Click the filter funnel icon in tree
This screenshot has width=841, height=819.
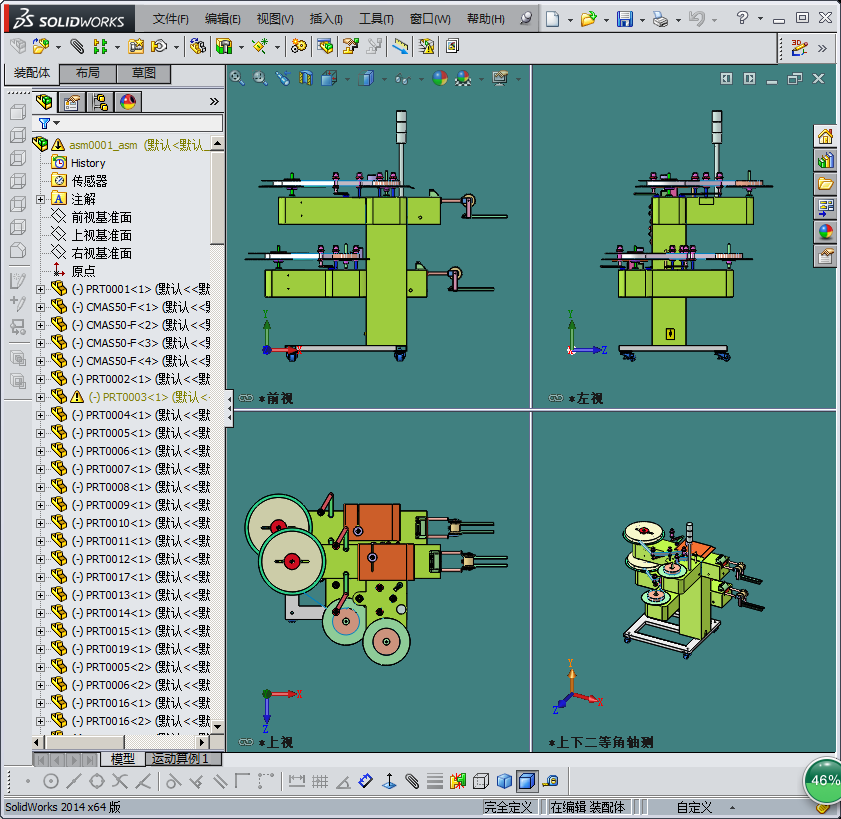point(45,123)
